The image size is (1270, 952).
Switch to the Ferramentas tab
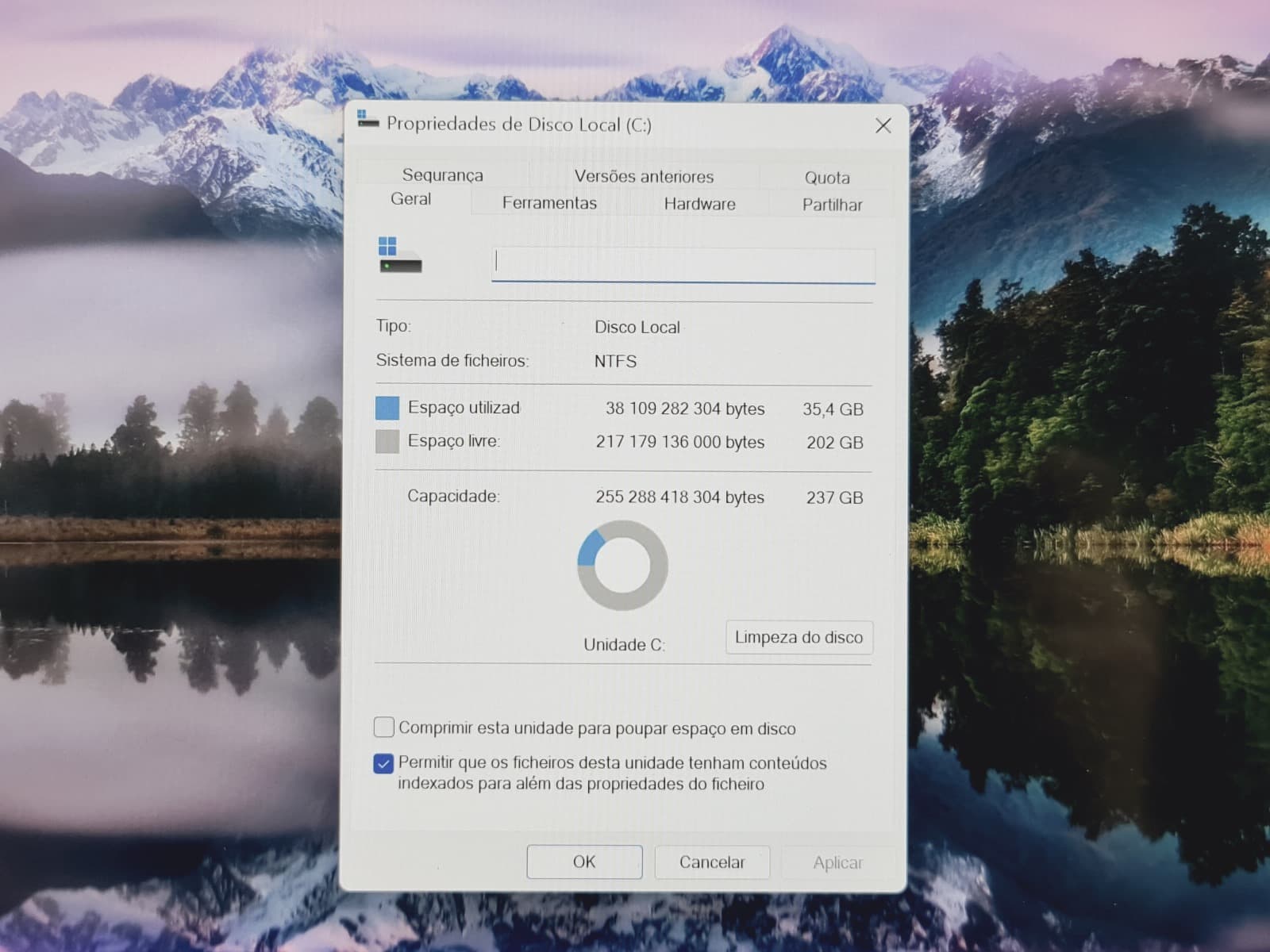click(549, 203)
